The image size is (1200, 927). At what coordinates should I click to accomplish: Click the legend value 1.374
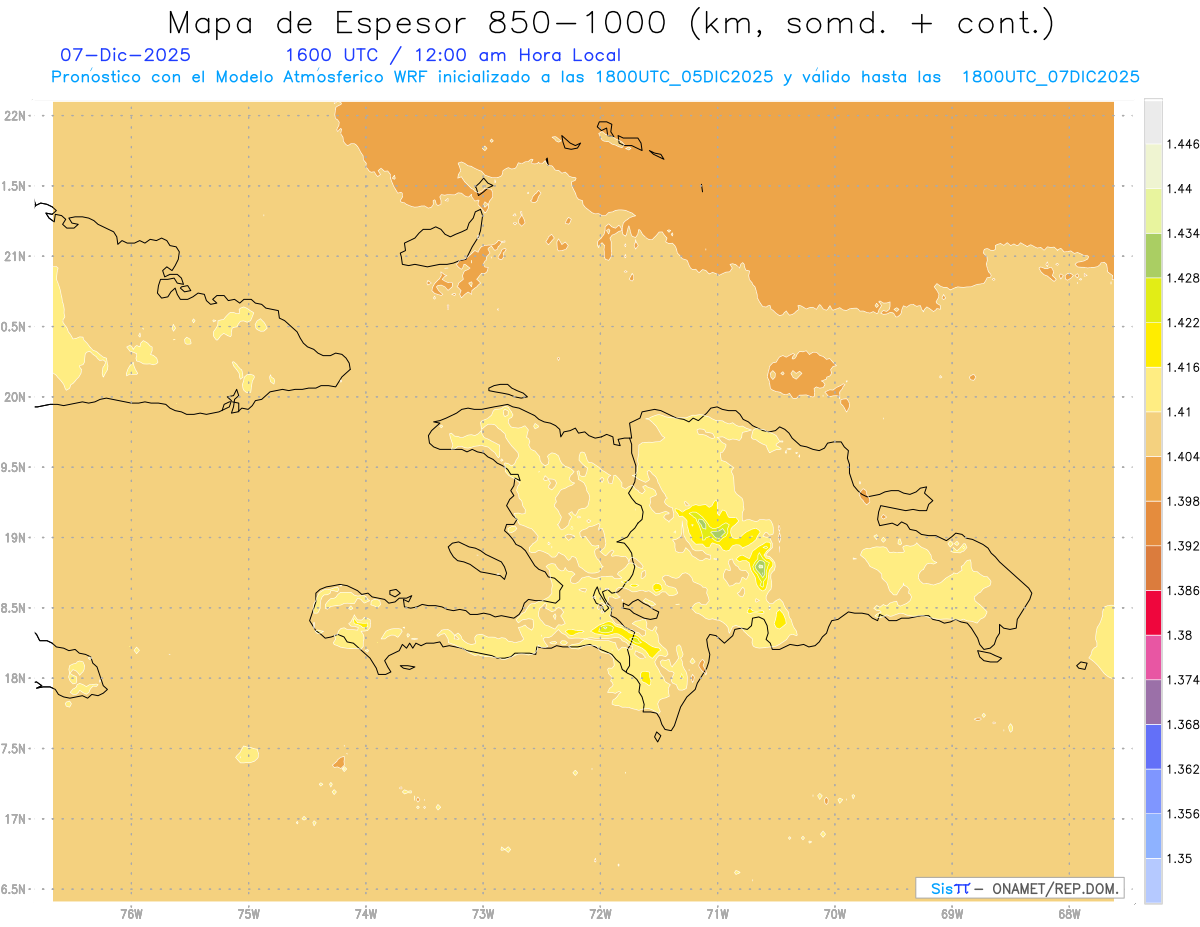1184,680
